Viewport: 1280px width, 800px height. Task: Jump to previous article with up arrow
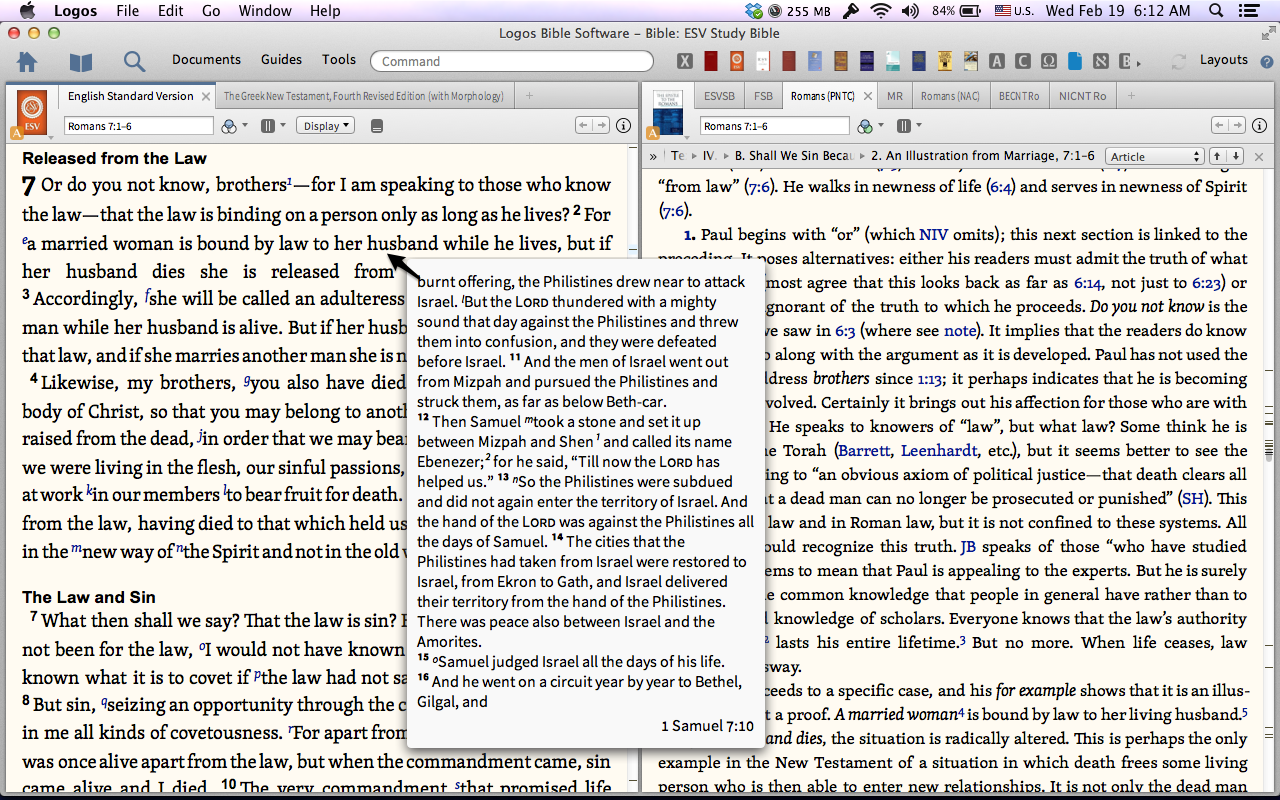pyautogui.click(x=1218, y=156)
